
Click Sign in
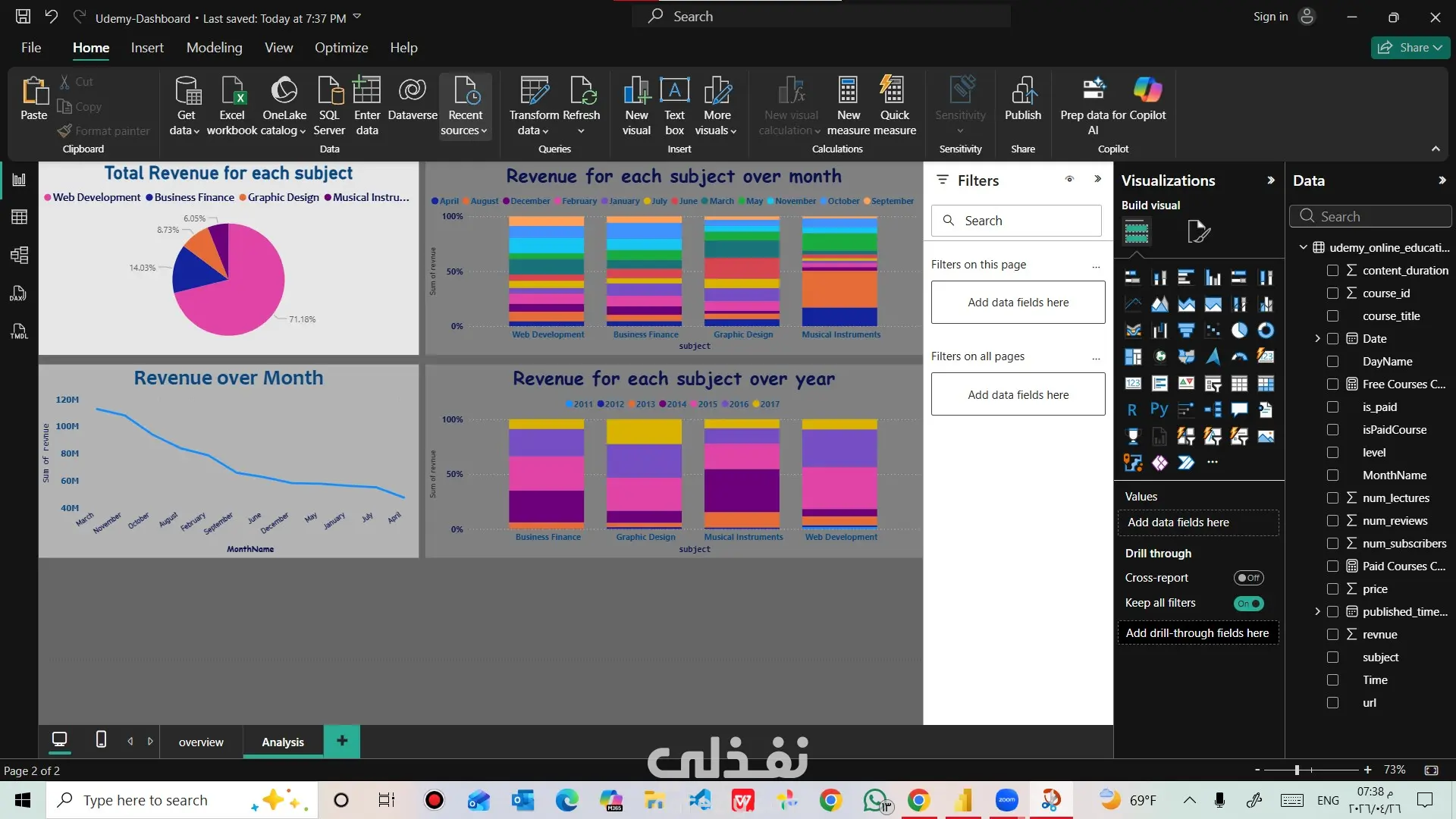pyautogui.click(x=1270, y=17)
